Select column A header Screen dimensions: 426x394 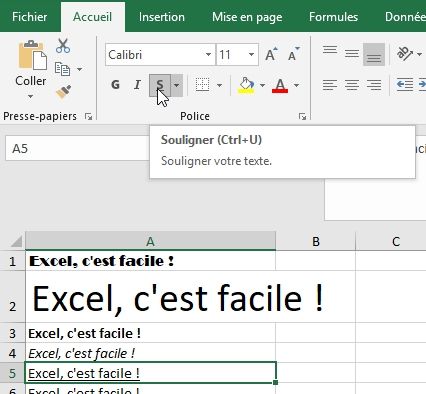(150, 241)
